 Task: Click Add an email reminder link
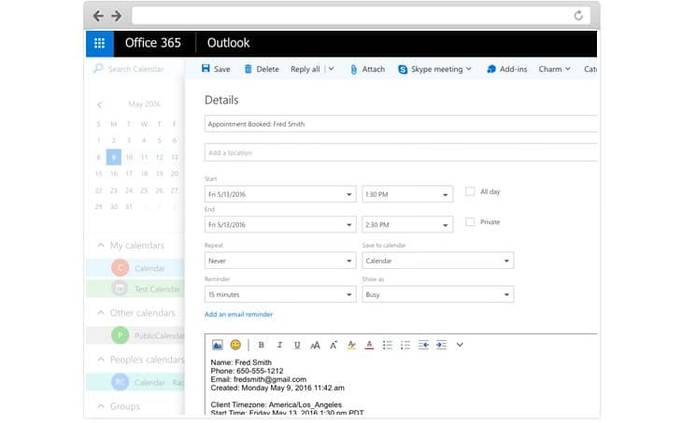coord(238,314)
